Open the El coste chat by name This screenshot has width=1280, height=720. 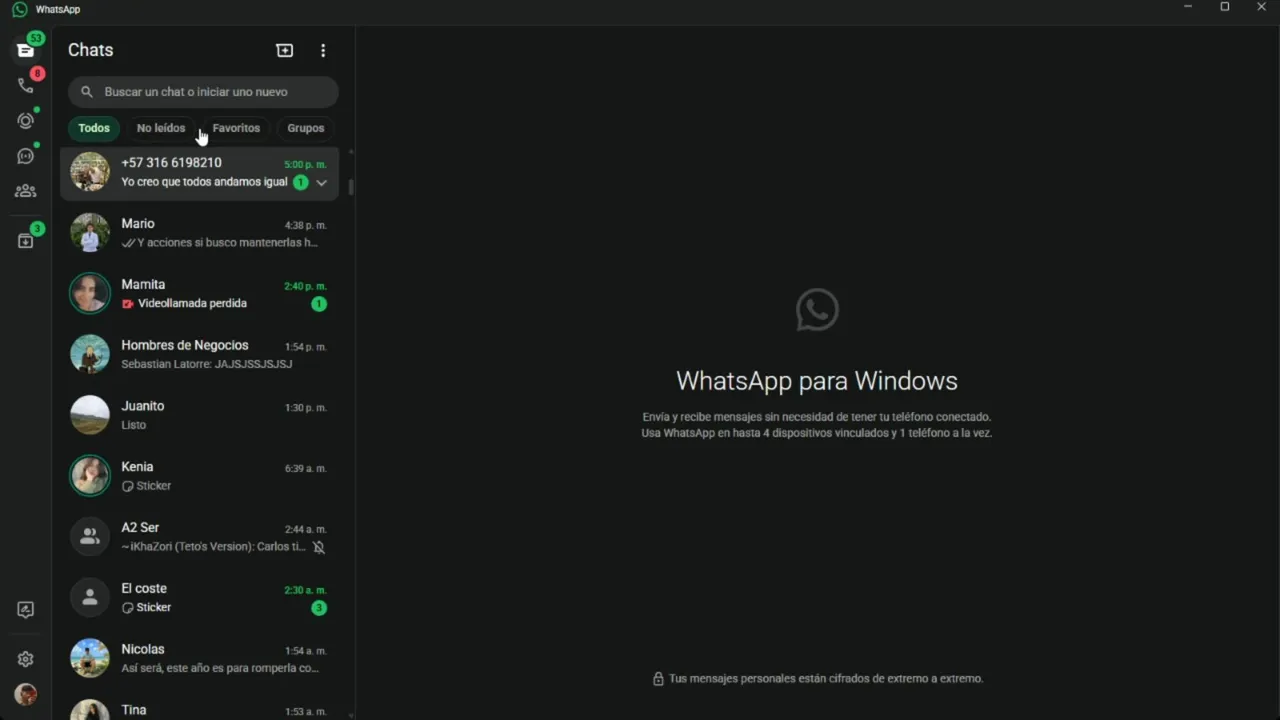(144, 589)
